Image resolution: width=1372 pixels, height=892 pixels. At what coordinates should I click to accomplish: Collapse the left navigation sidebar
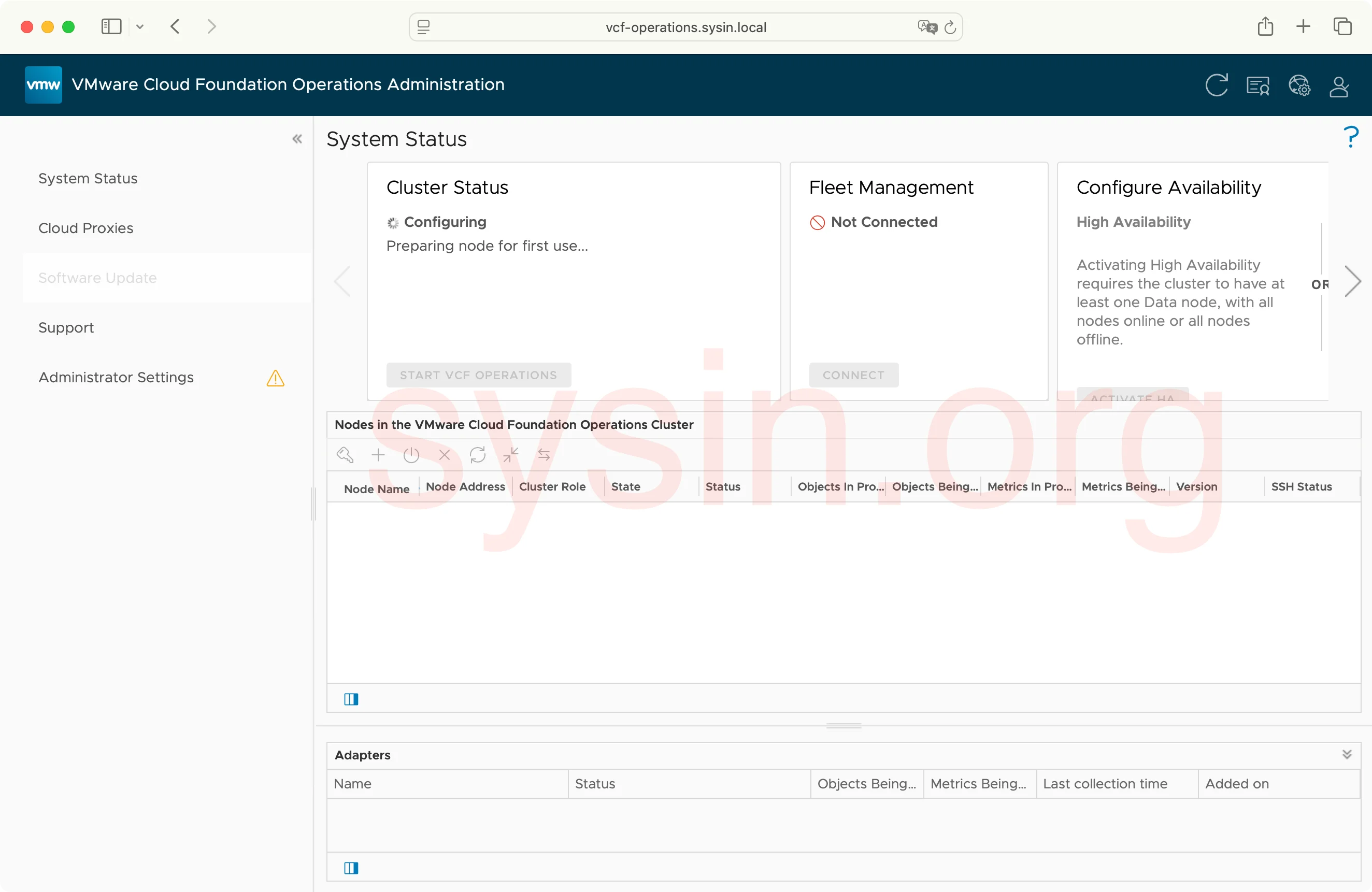297,139
